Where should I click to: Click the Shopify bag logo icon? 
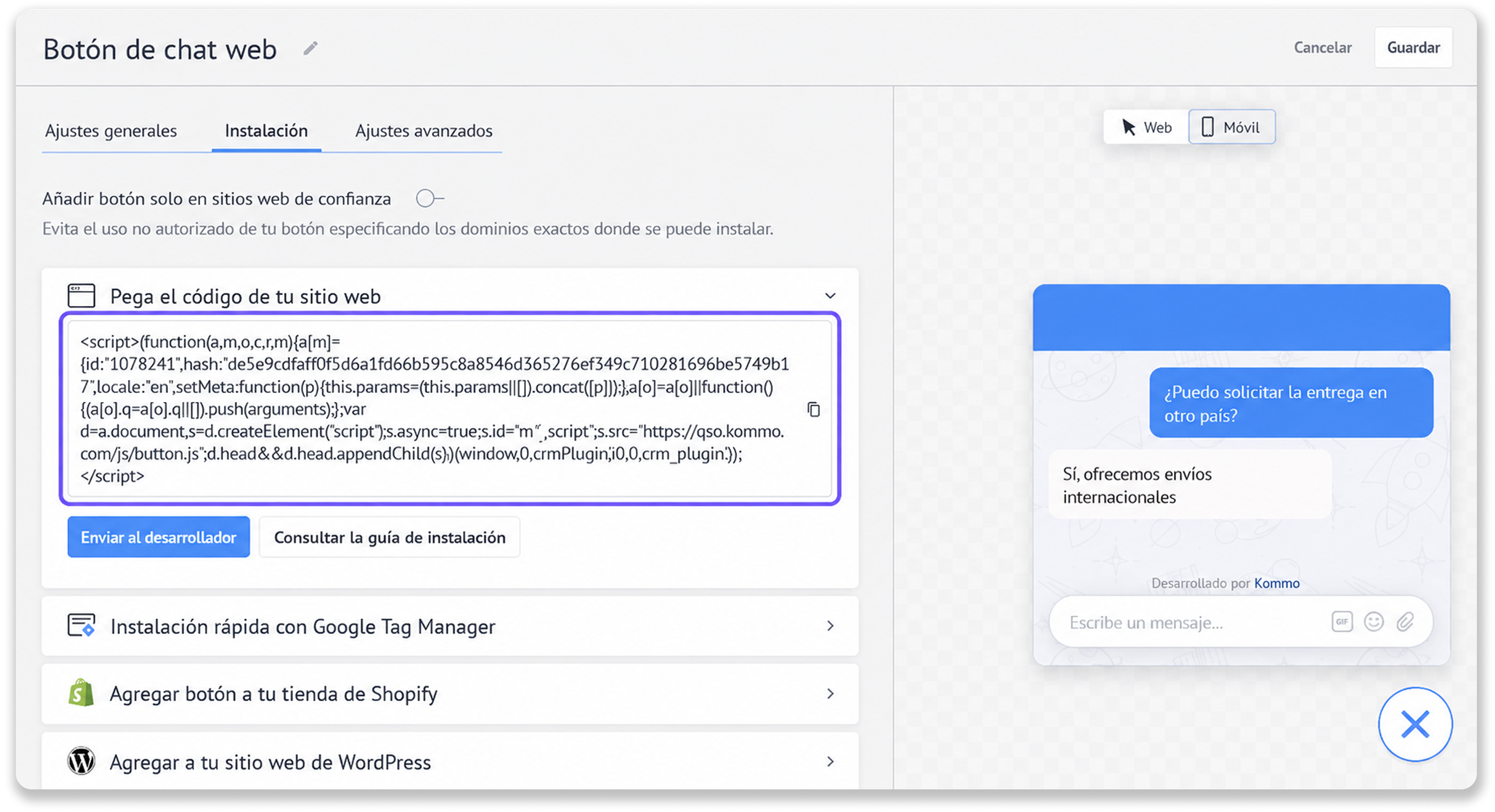click(x=81, y=693)
